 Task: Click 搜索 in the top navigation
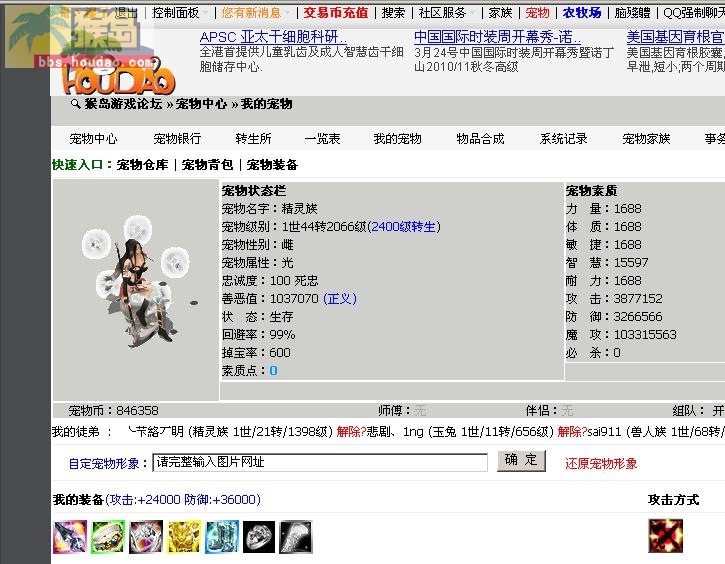[x=393, y=13]
